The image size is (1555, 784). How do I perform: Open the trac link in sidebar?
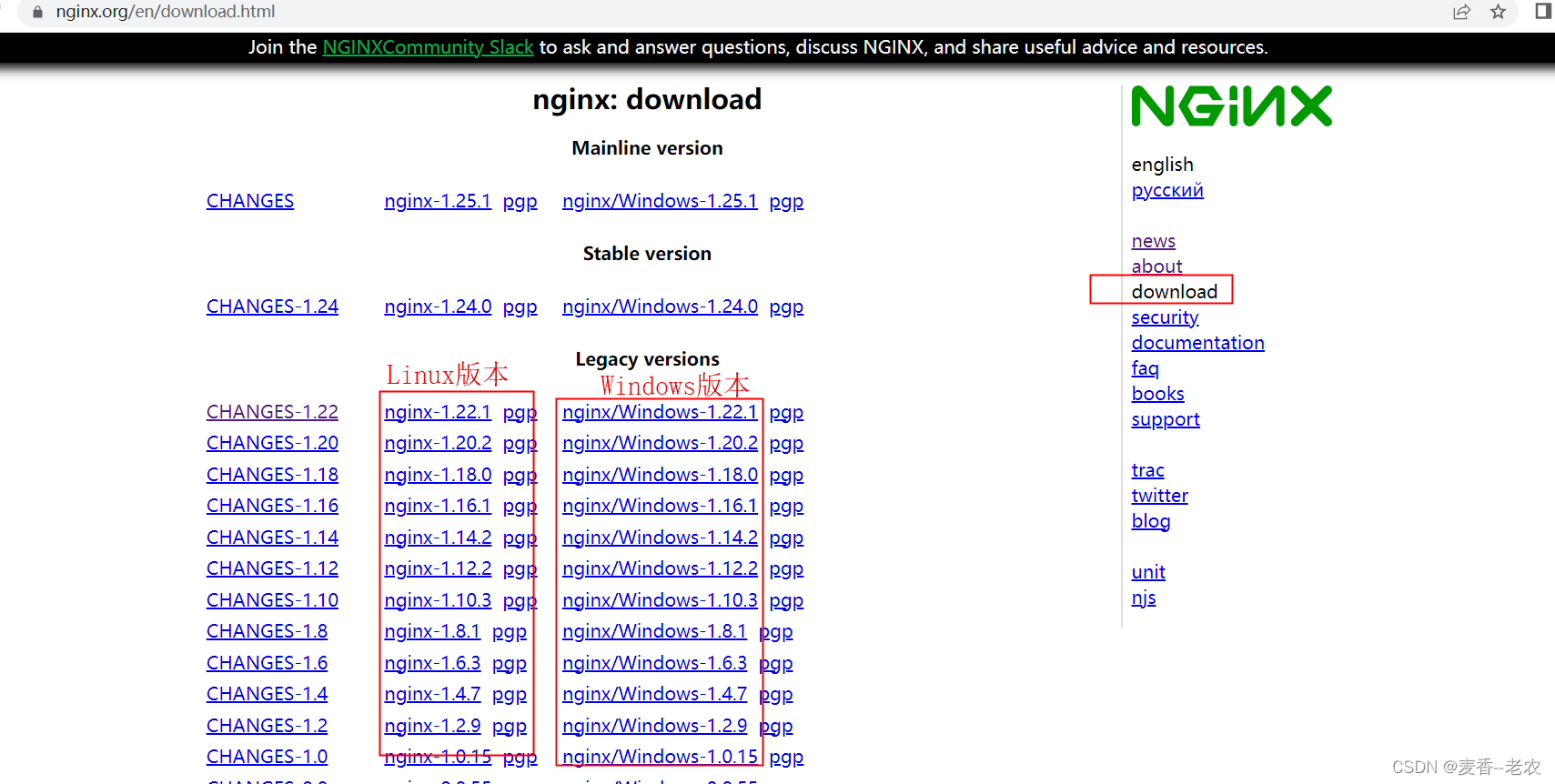click(1147, 470)
